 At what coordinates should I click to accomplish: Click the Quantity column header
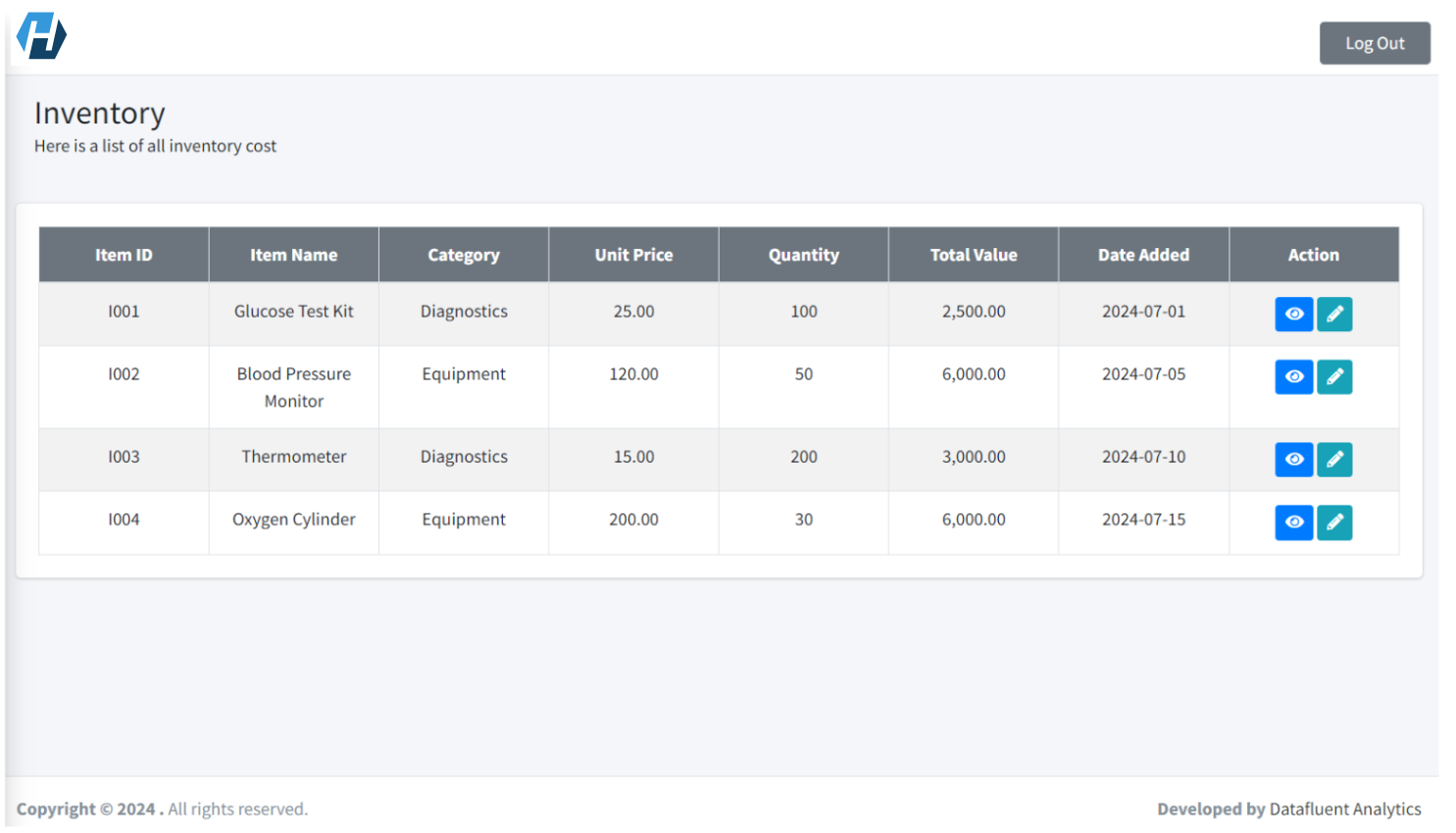tap(803, 255)
